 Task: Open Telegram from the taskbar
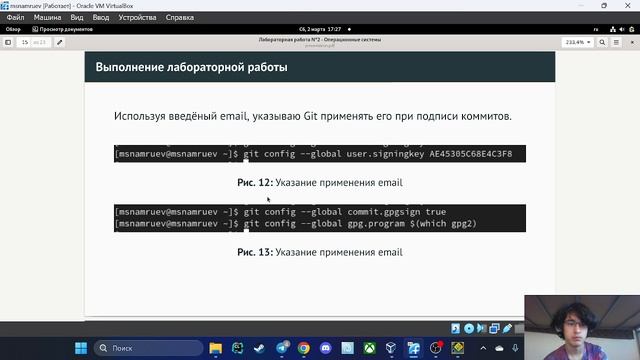(x=282, y=348)
